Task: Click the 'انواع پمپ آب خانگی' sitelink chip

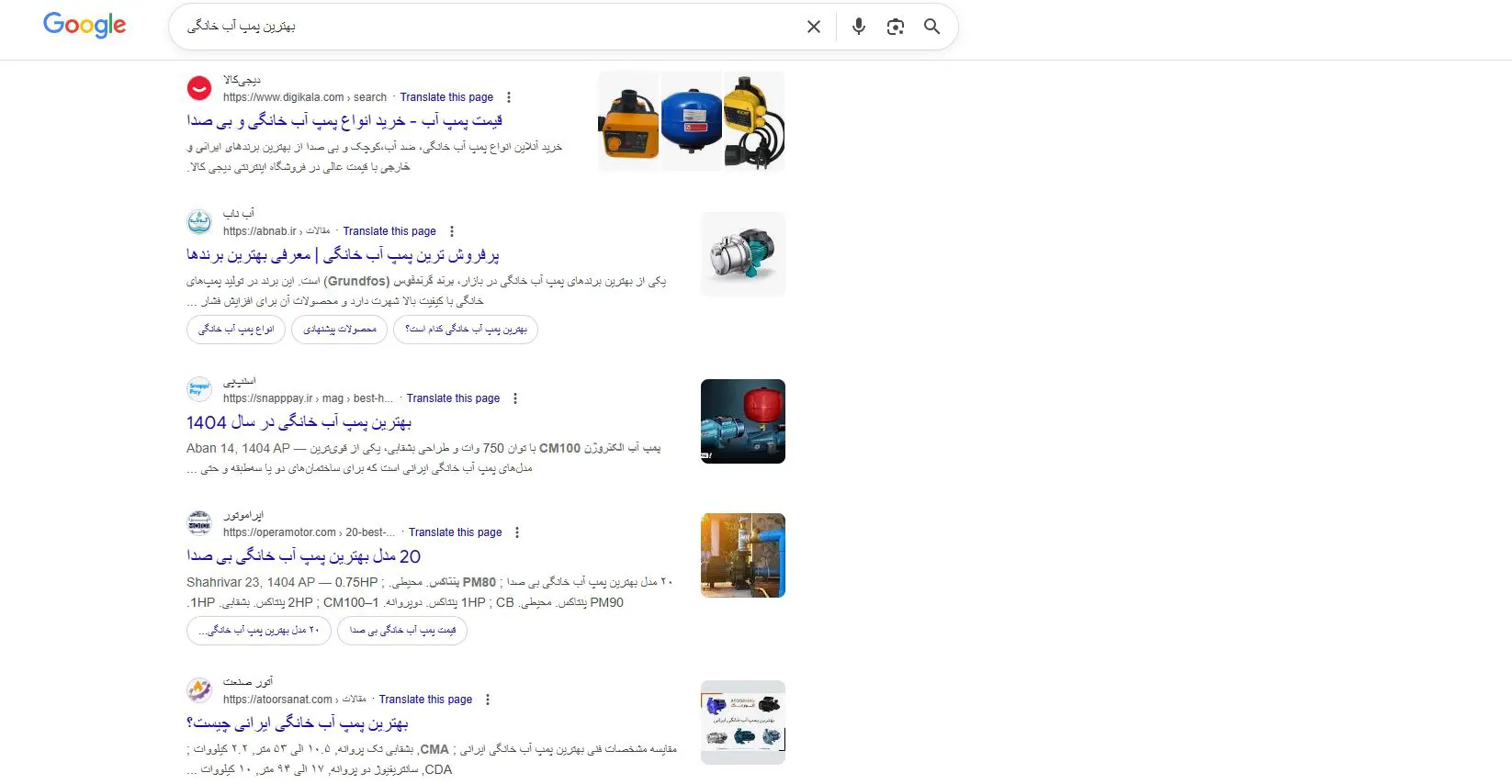Action: tap(236, 330)
